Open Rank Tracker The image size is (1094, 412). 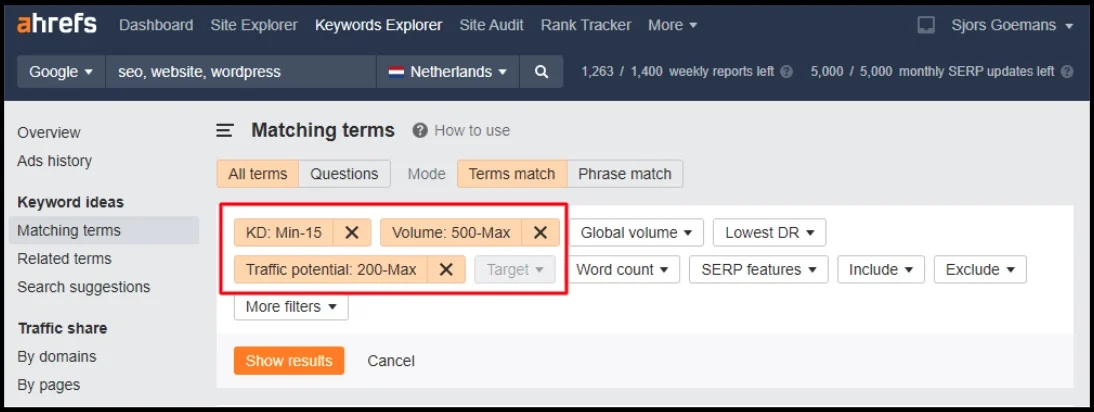[x=586, y=25]
